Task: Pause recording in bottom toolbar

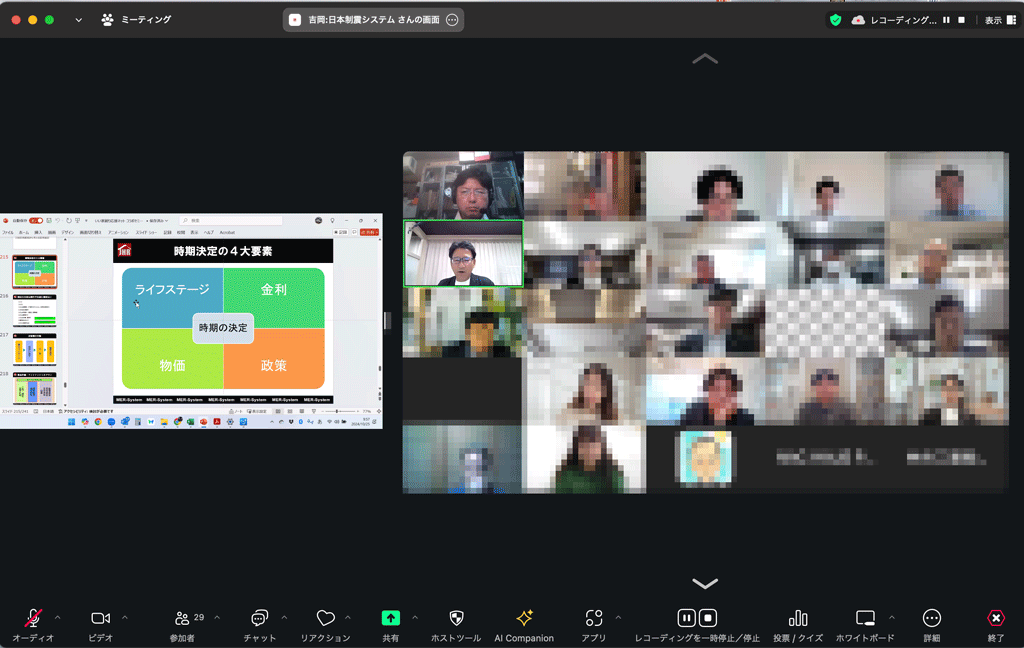Action: point(687,618)
